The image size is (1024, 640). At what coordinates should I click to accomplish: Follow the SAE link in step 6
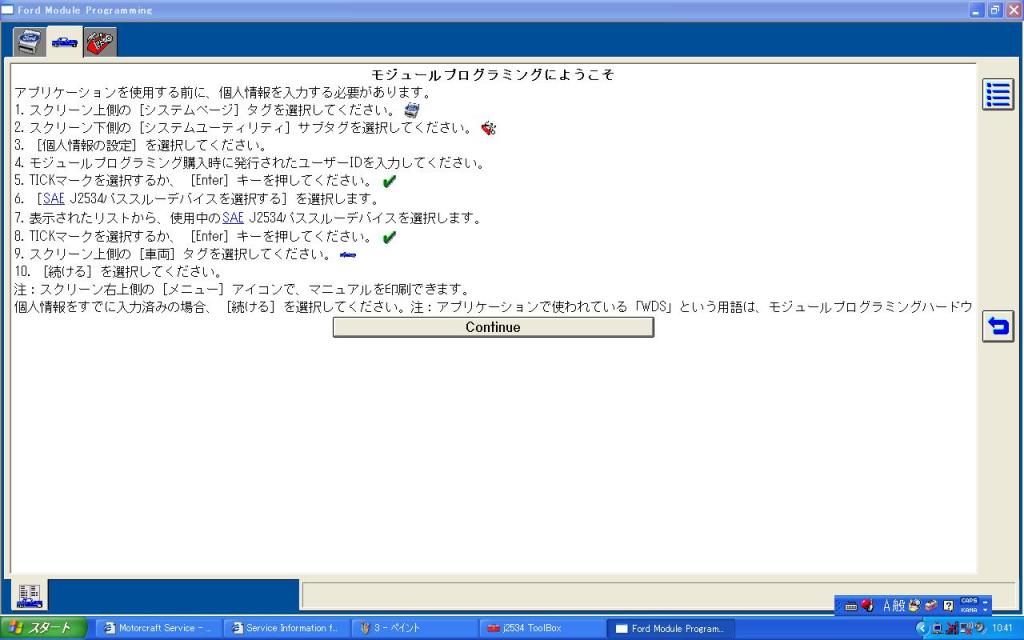tap(54, 199)
